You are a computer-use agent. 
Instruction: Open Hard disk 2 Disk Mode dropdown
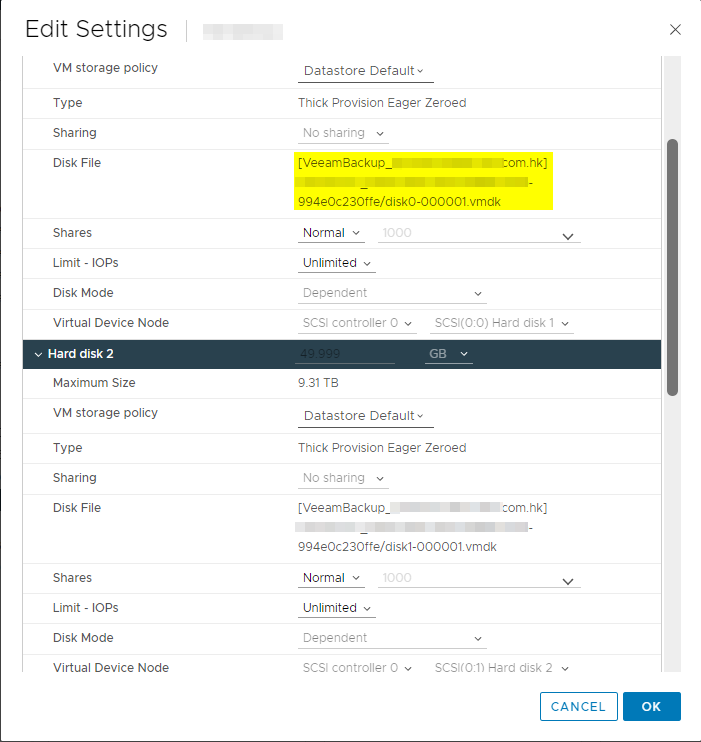point(393,638)
